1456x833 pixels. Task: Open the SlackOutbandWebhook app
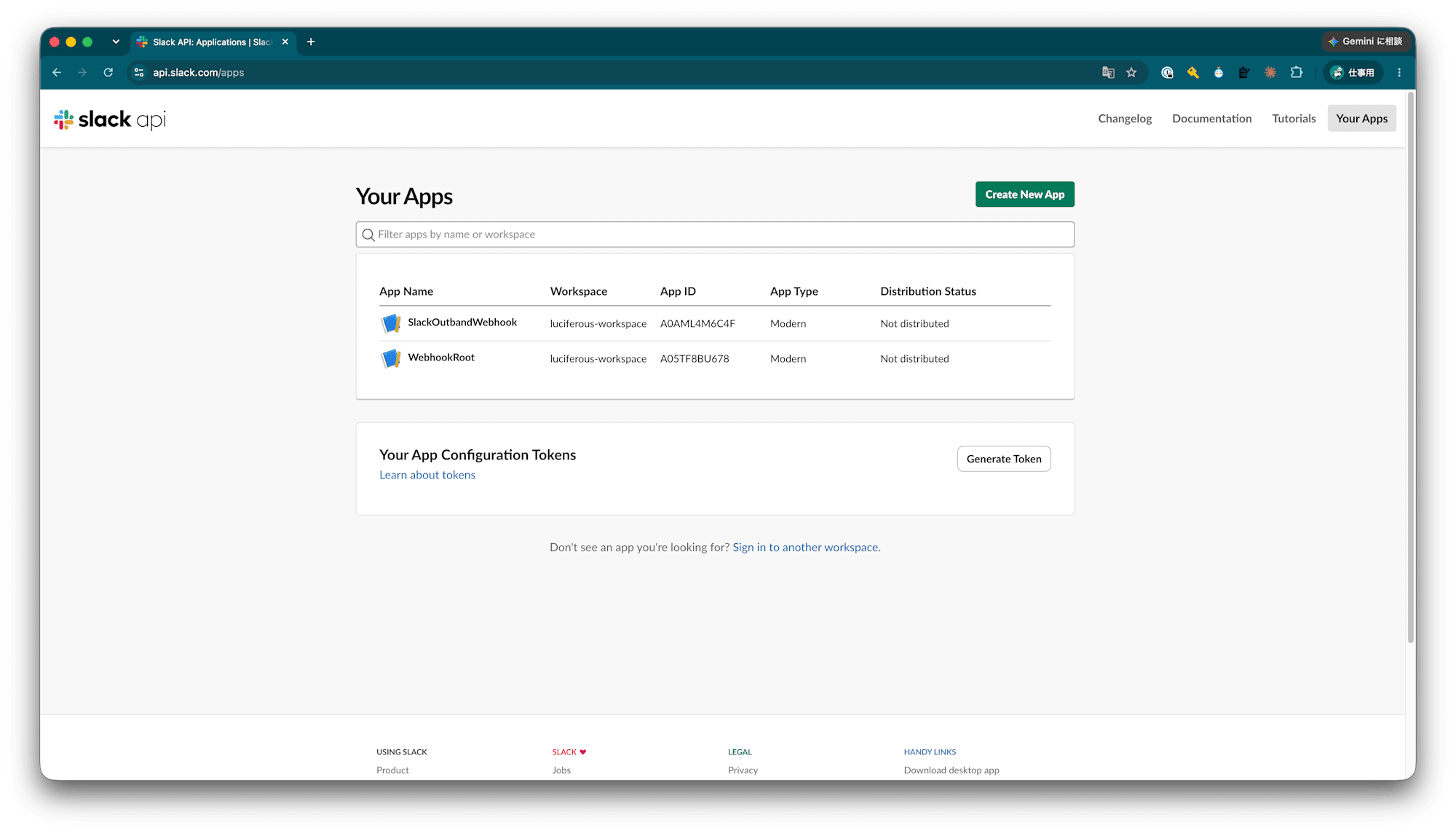[x=462, y=323]
